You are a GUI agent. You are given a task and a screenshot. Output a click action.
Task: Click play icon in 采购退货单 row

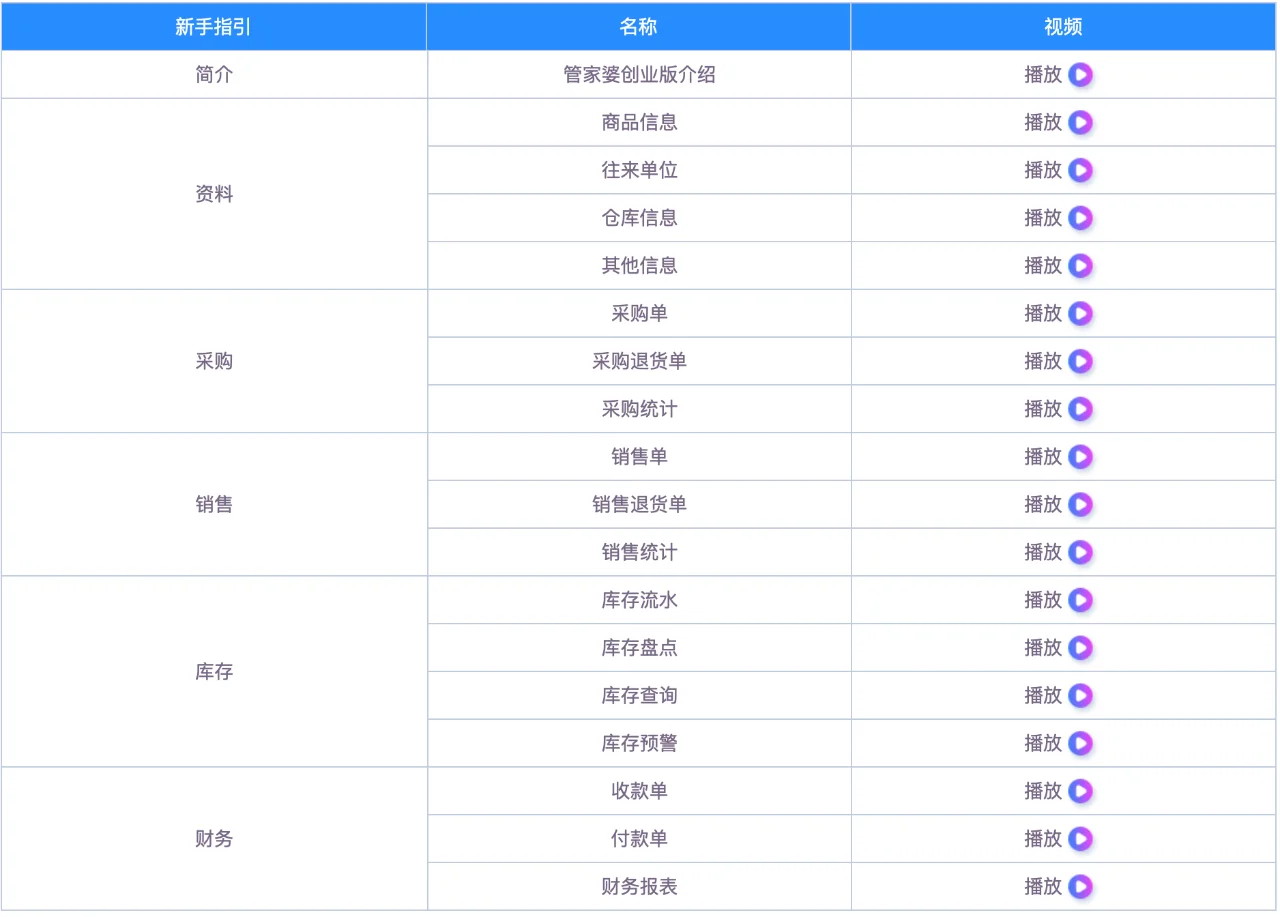tap(1080, 362)
